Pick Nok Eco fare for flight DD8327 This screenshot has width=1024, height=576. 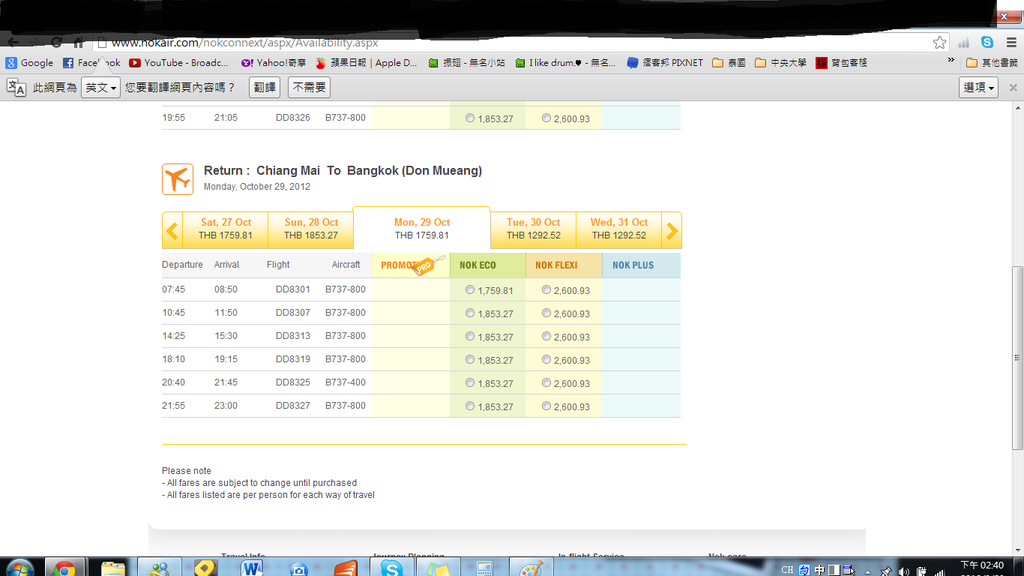470,406
